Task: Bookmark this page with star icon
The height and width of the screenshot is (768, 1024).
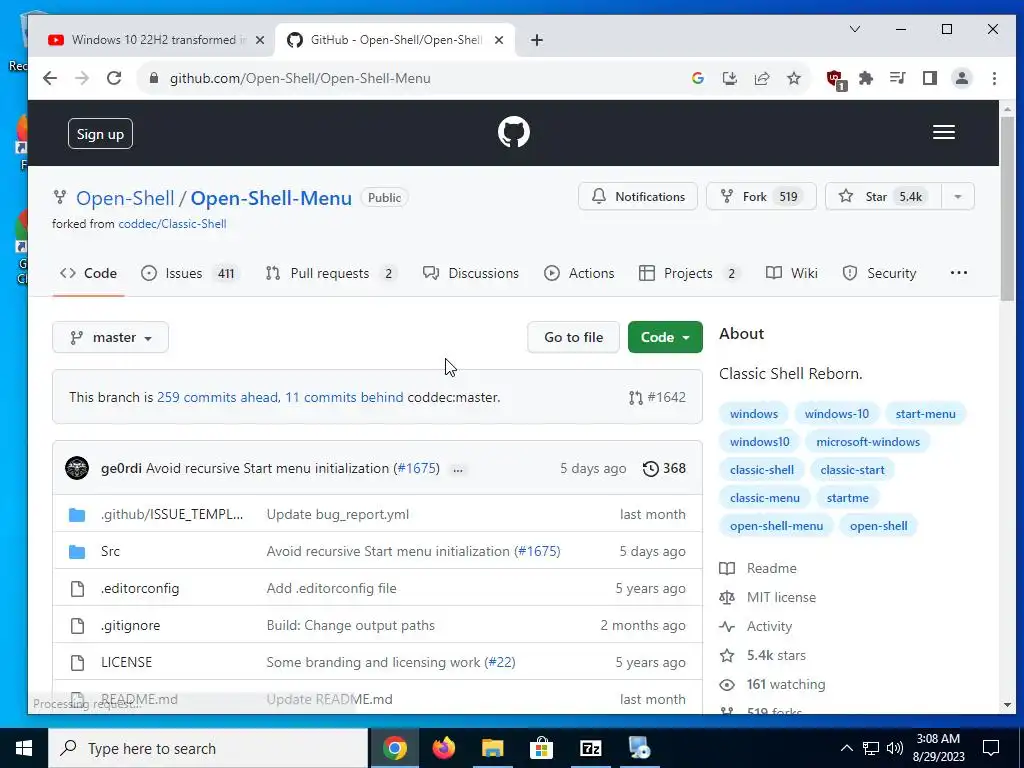Action: [x=793, y=78]
